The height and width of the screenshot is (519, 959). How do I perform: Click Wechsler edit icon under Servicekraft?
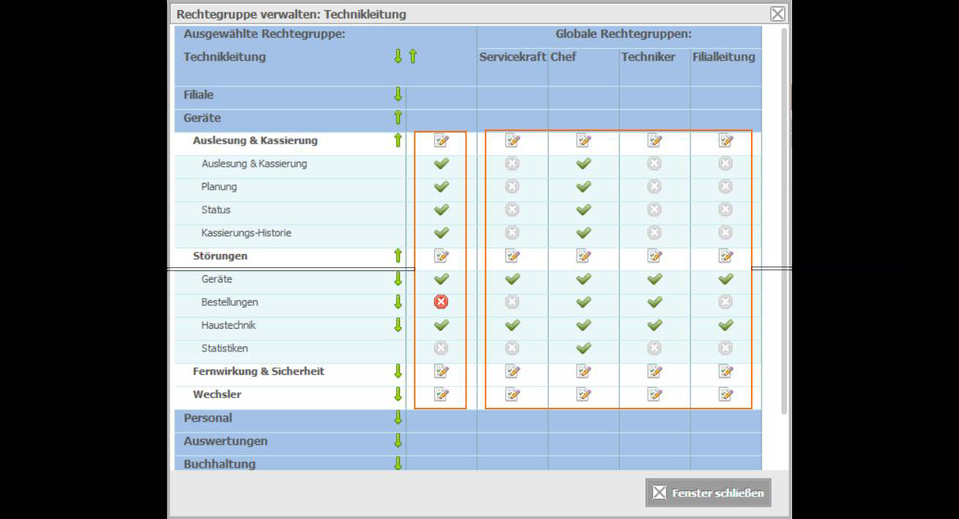[x=513, y=394]
